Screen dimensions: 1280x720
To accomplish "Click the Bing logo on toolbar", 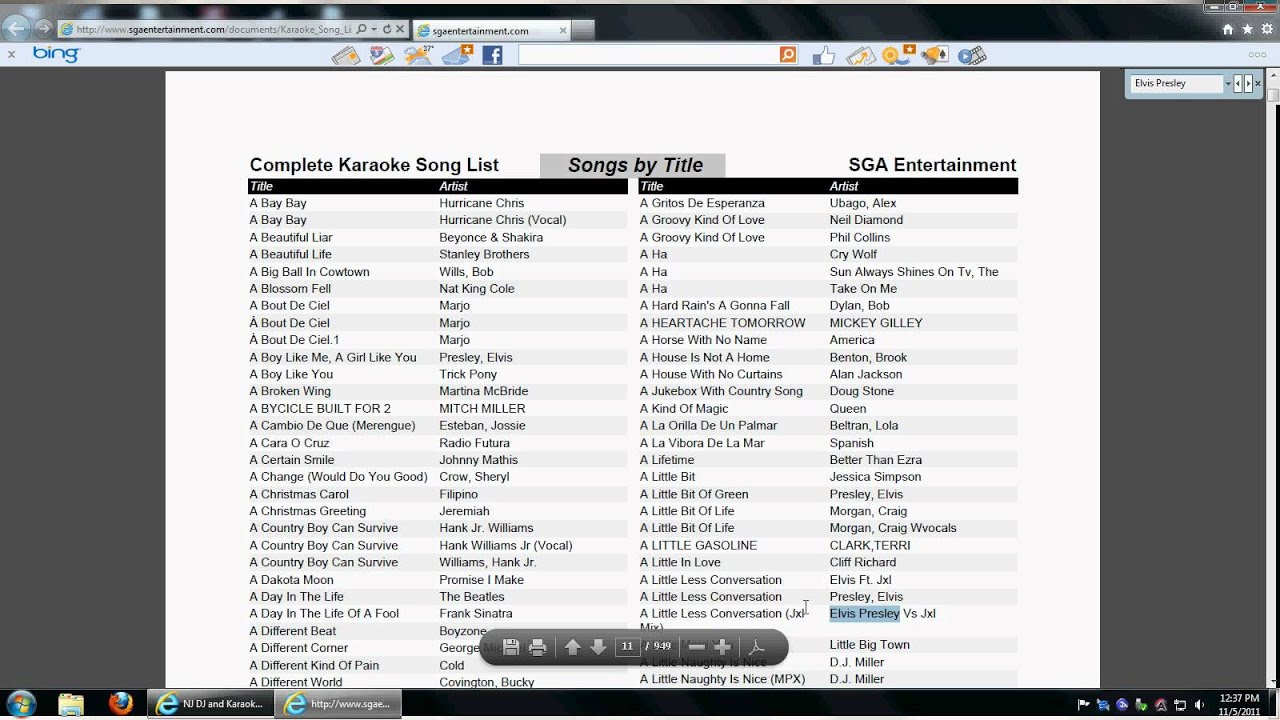I will click(56, 54).
